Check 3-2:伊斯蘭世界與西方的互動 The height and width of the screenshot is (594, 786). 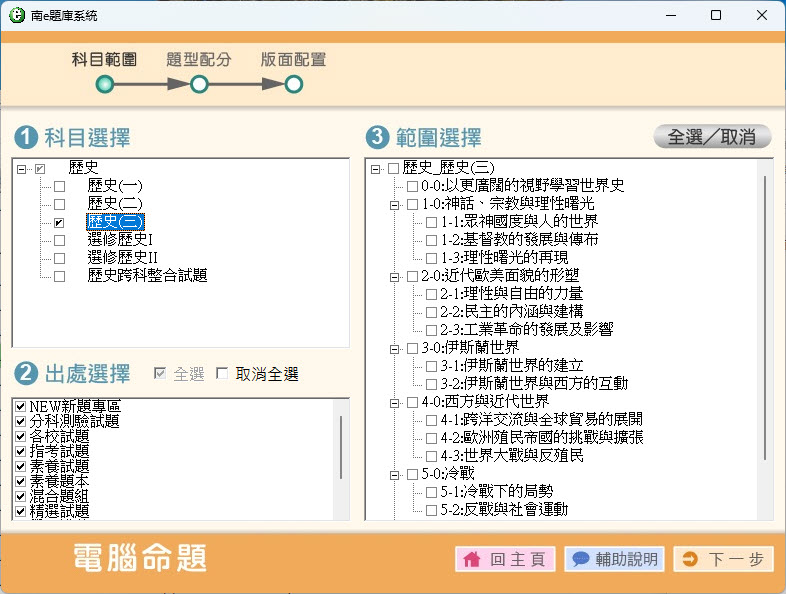point(431,384)
